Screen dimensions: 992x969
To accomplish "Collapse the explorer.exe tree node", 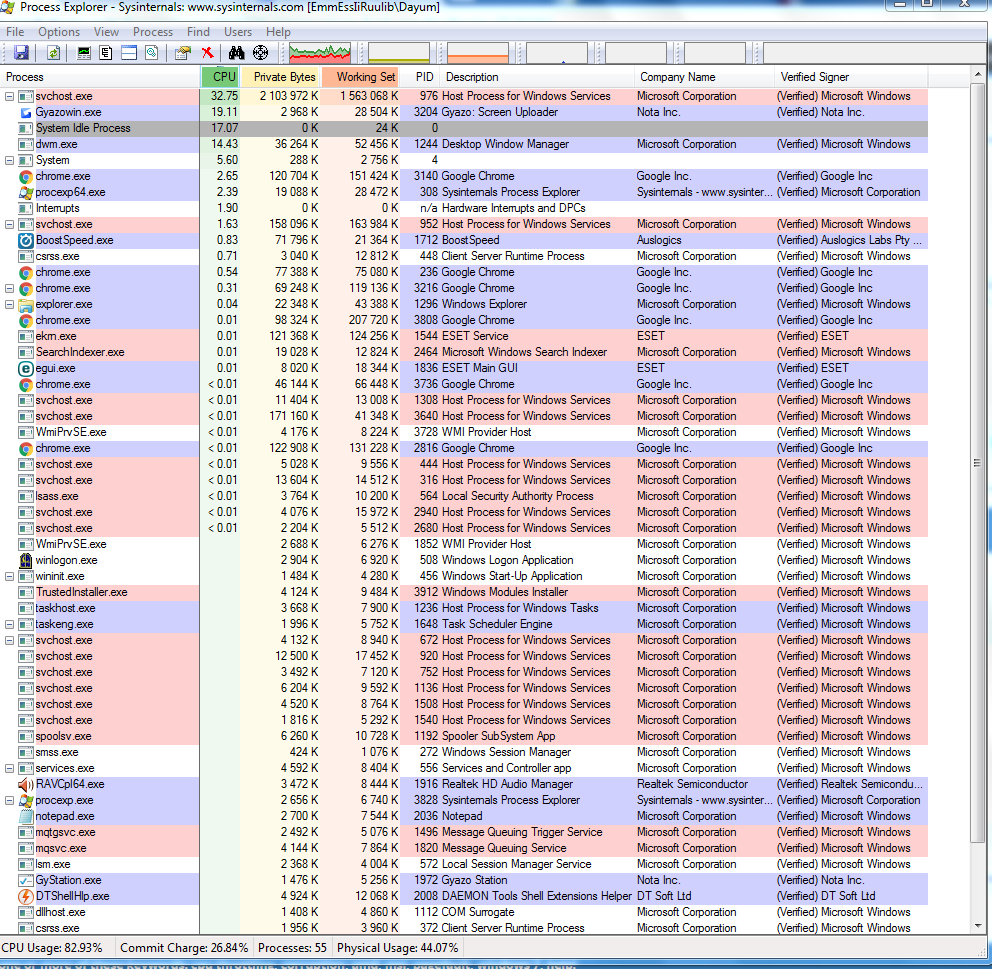I will click(x=9, y=304).
